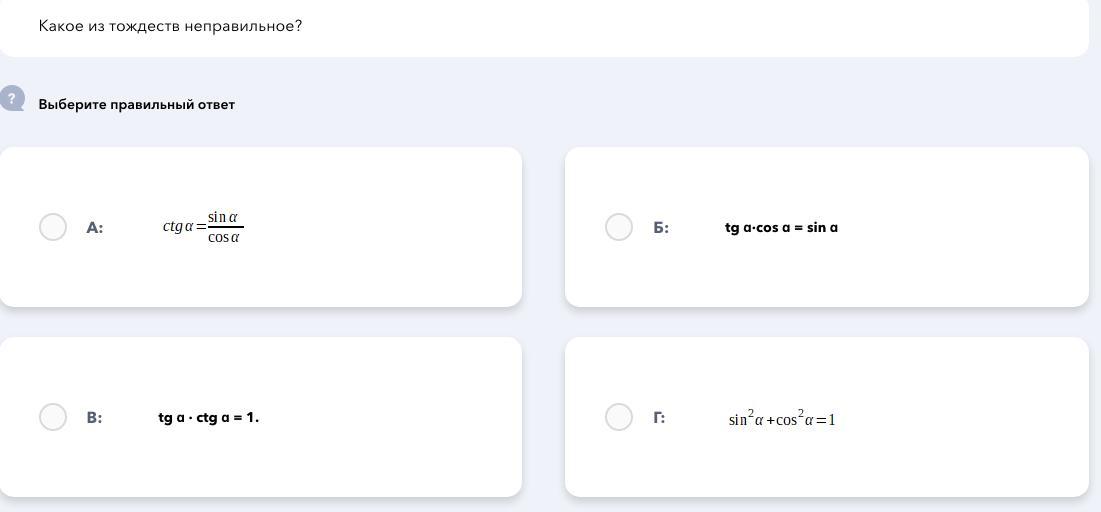Click the "Выберите правильный ответ" instruction text
Viewport: 1101px width, 512px height.
coord(136,104)
